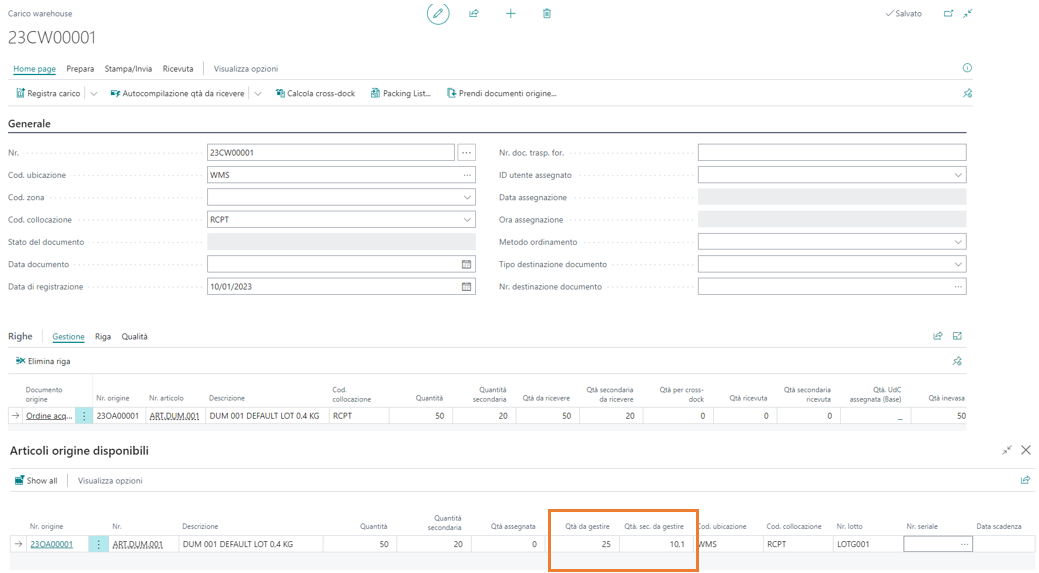Screen dimensions: 1039x573
Task: Switch to the Prepara tab
Action: [x=80, y=69]
